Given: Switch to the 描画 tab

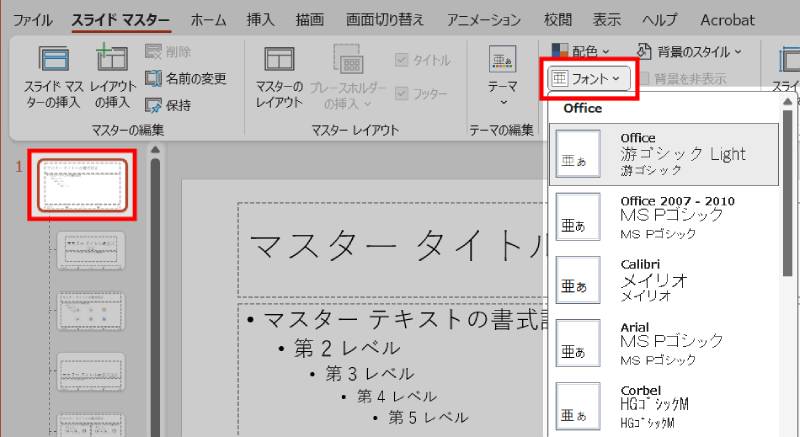Looking at the screenshot, I should (x=310, y=20).
